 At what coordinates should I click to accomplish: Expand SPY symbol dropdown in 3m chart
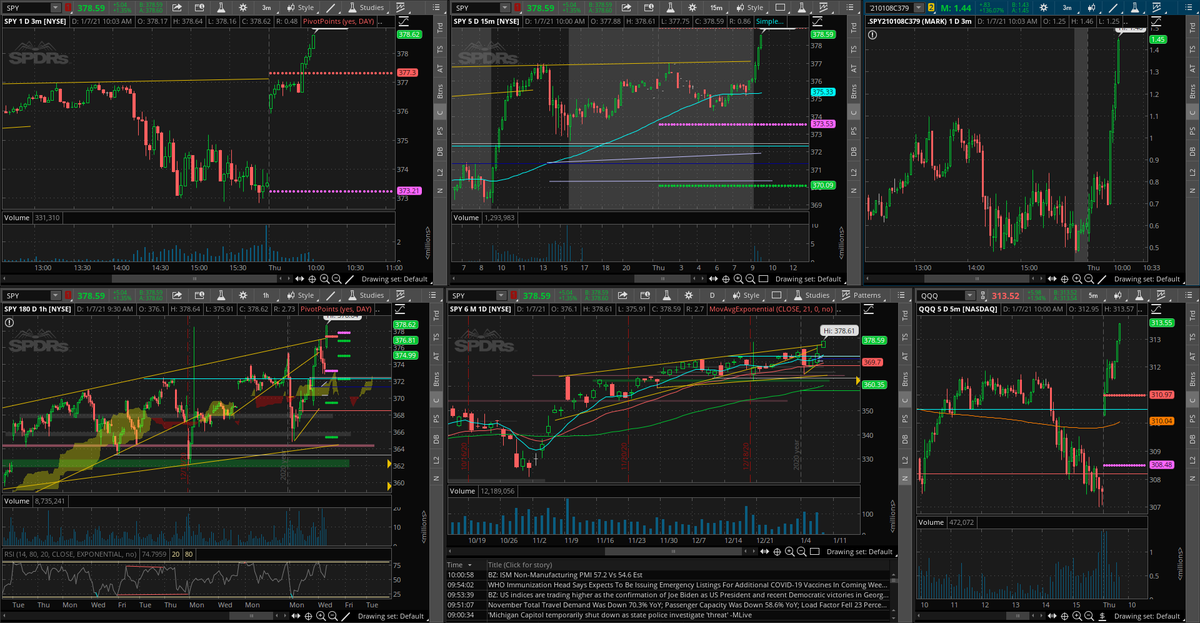click(56, 7)
